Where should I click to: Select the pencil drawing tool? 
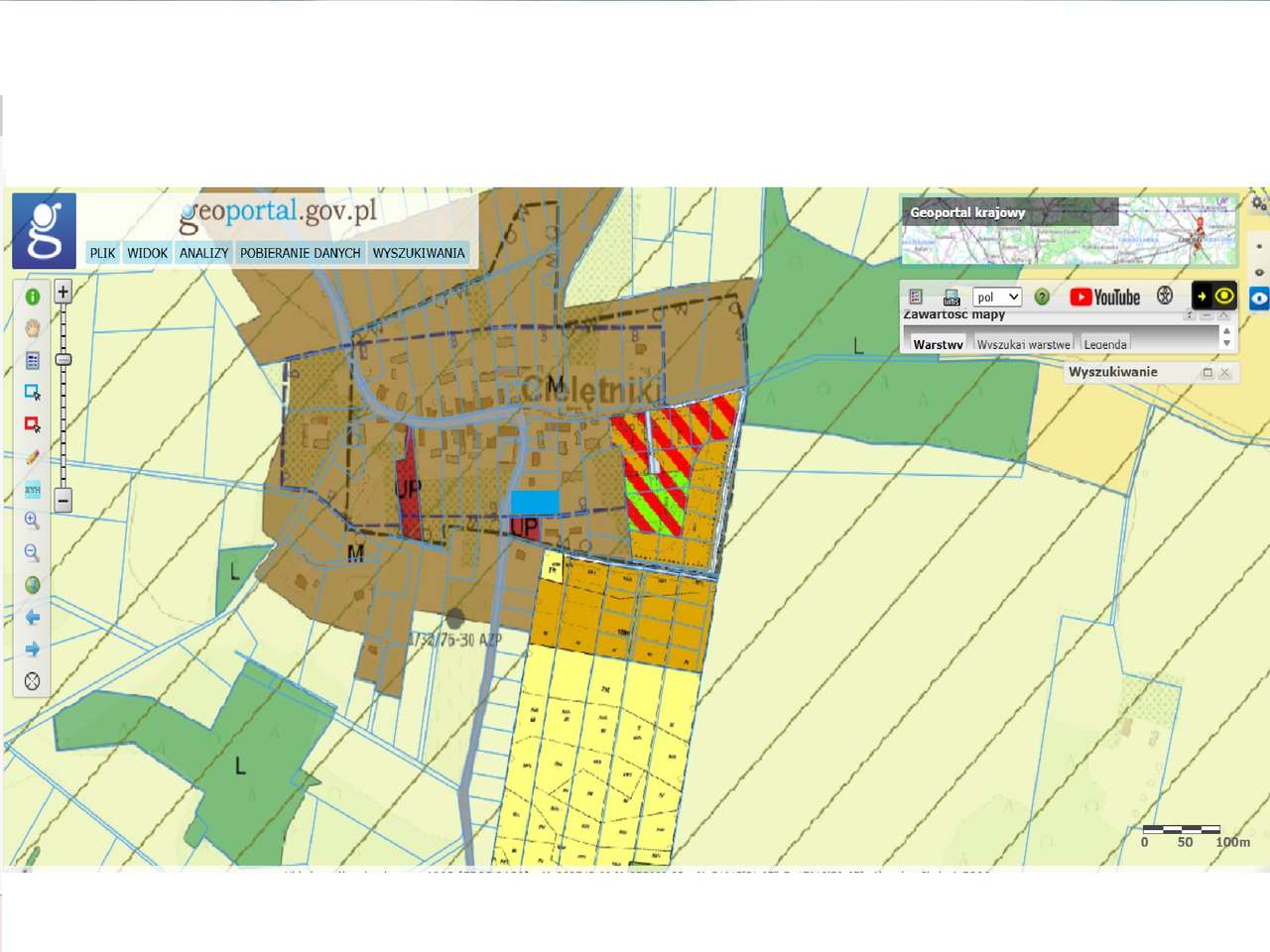coord(33,457)
